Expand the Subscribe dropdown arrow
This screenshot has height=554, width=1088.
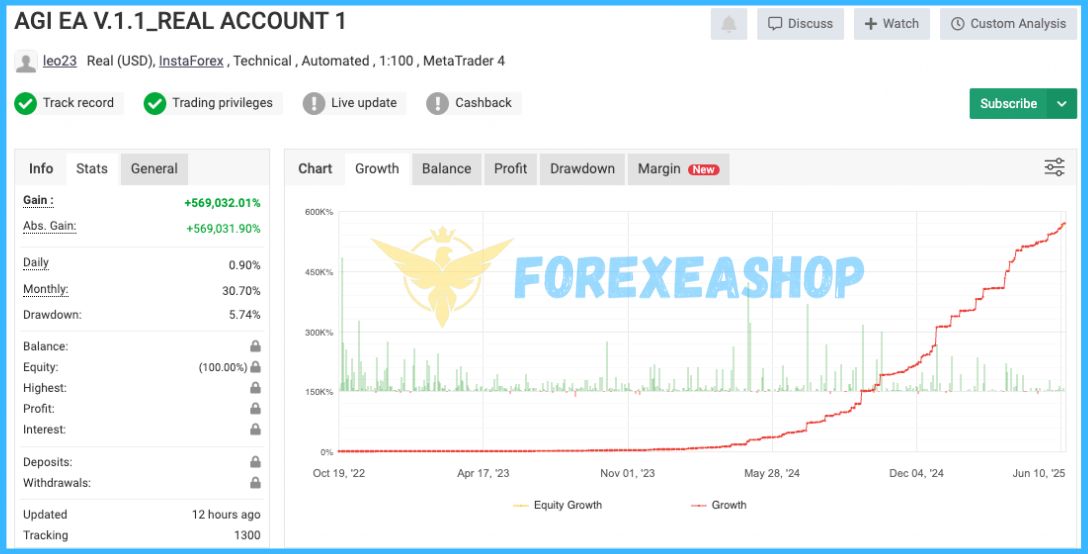click(x=1062, y=104)
